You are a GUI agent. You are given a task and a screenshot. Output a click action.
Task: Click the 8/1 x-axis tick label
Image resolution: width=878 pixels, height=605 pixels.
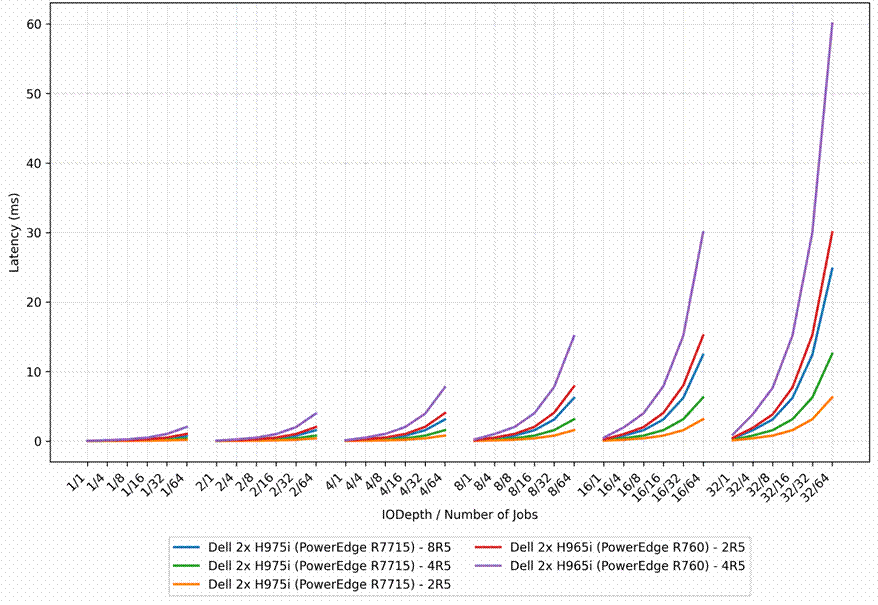(x=464, y=482)
